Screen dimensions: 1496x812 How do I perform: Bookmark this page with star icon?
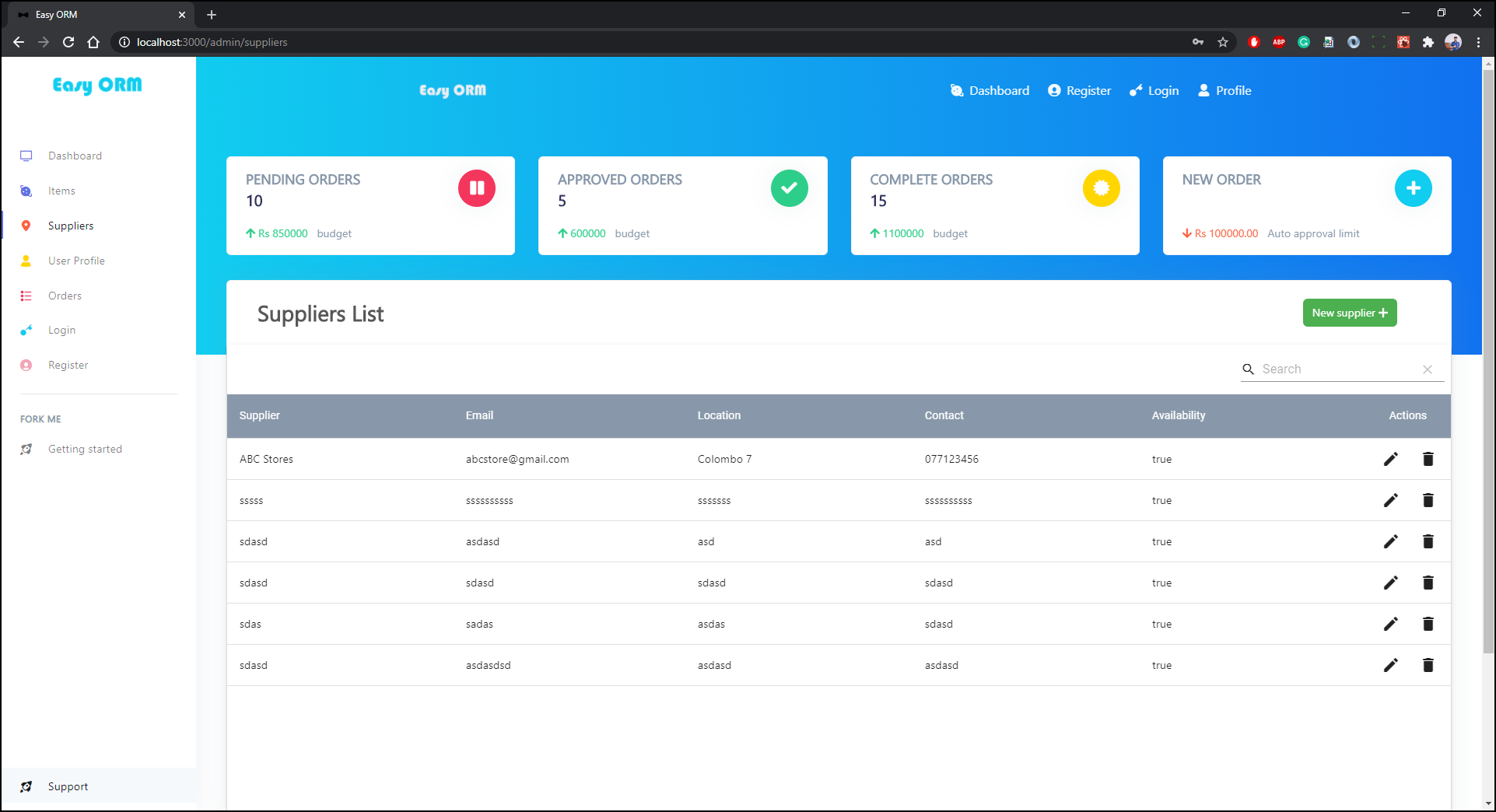[1223, 42]
